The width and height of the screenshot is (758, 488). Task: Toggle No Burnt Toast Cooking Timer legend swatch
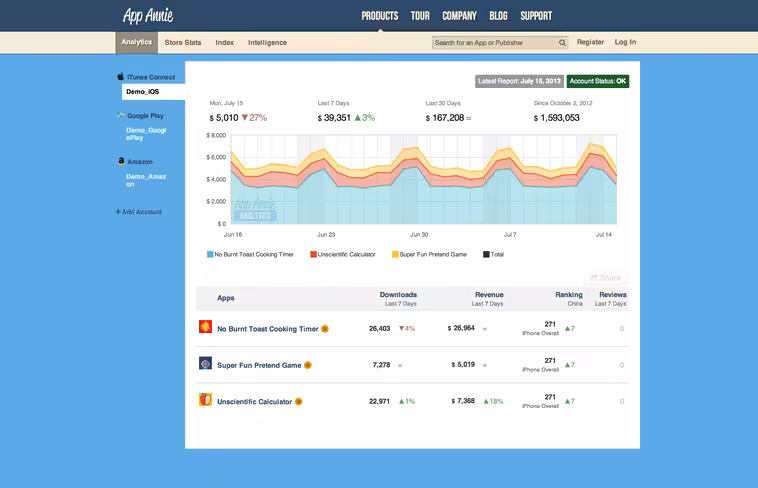tap(210, 254)
